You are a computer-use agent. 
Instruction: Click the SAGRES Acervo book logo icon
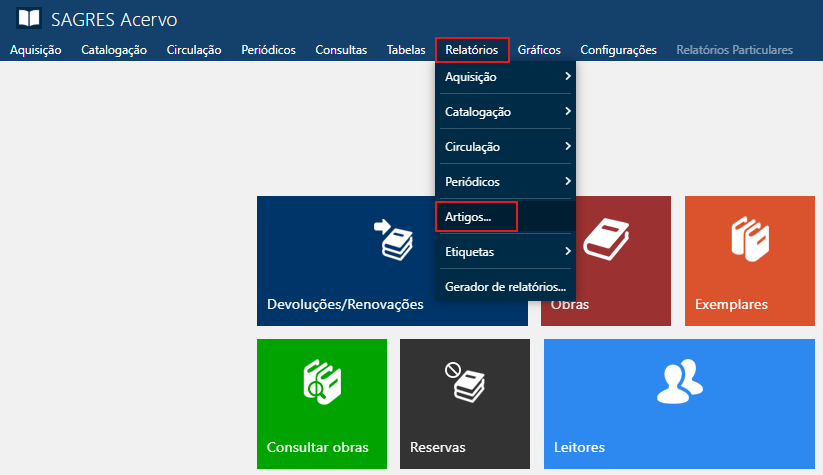[30, 19]
